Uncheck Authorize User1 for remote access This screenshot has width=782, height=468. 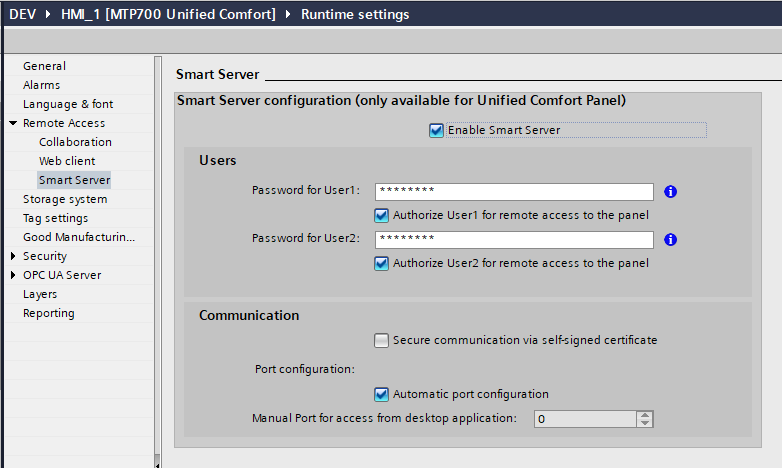[381, 215]
